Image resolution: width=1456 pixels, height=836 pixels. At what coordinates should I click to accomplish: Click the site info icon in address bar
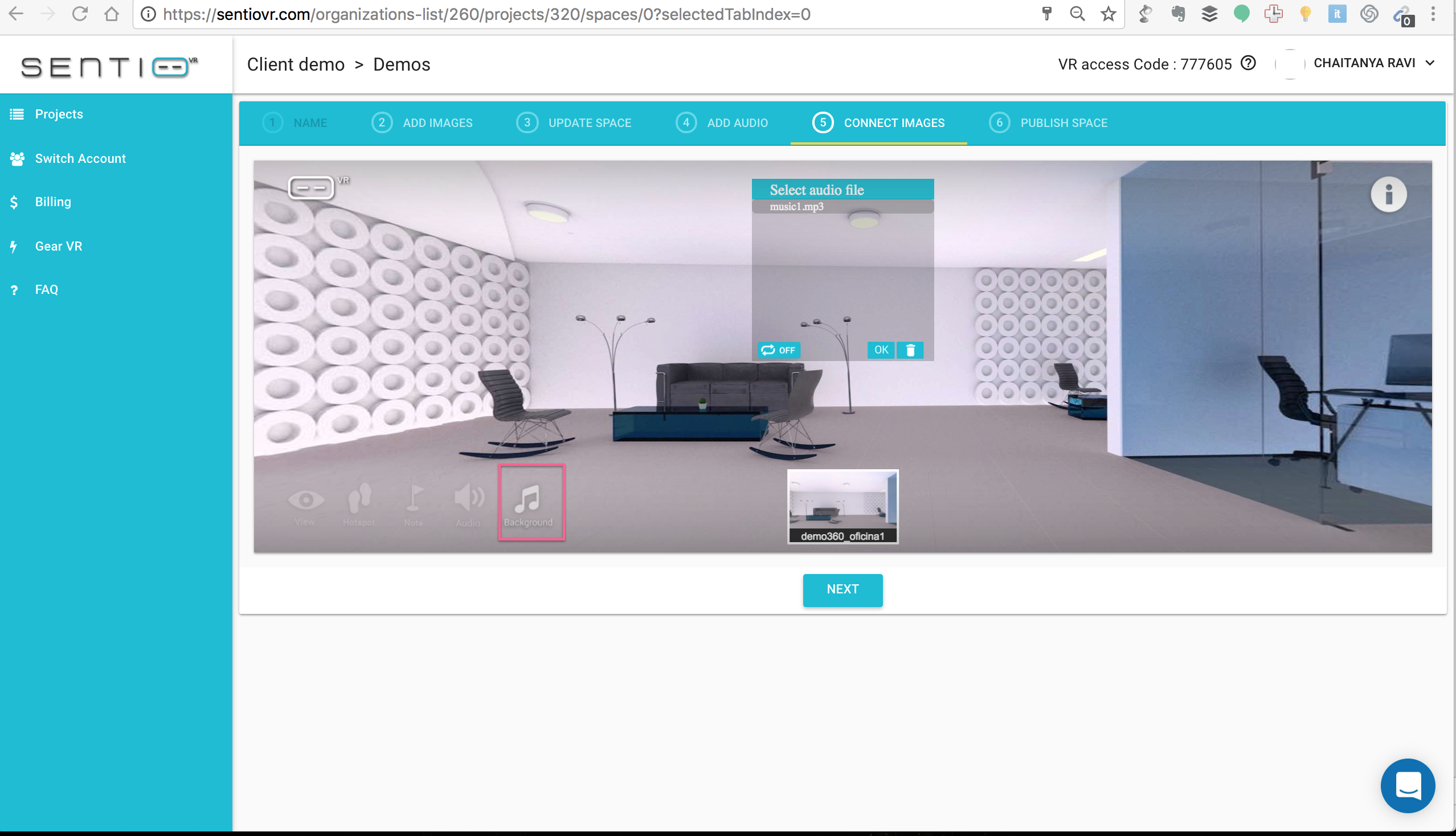[x=148, y=14]
